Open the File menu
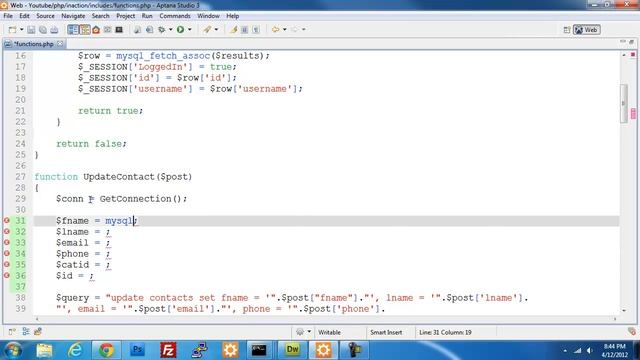640x360 pixels. coord(8,16)
